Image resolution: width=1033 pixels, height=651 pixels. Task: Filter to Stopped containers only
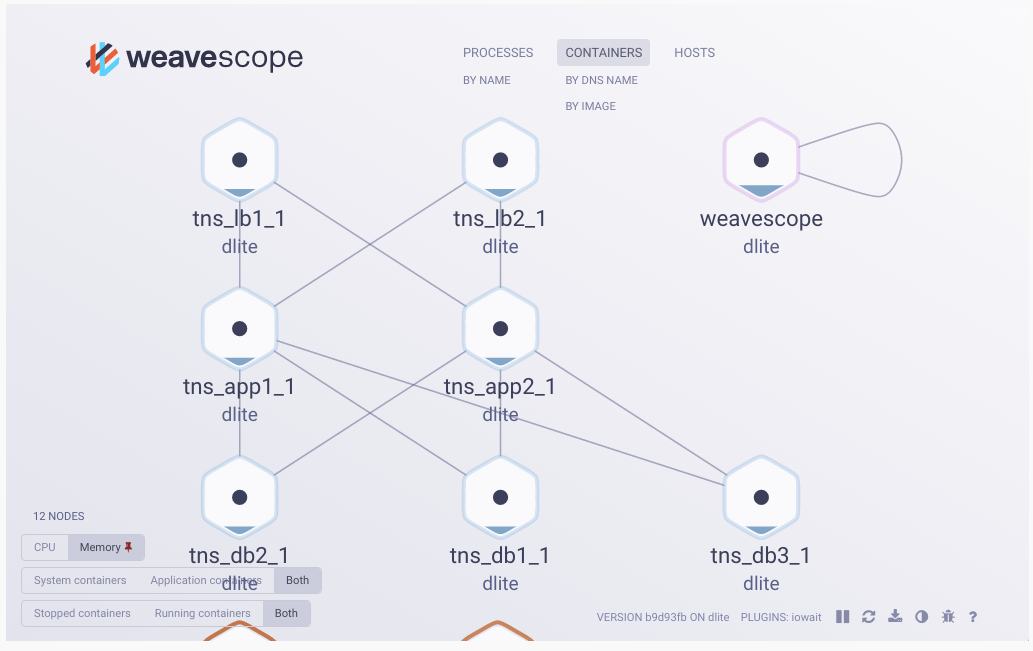(x=82, y=613)
